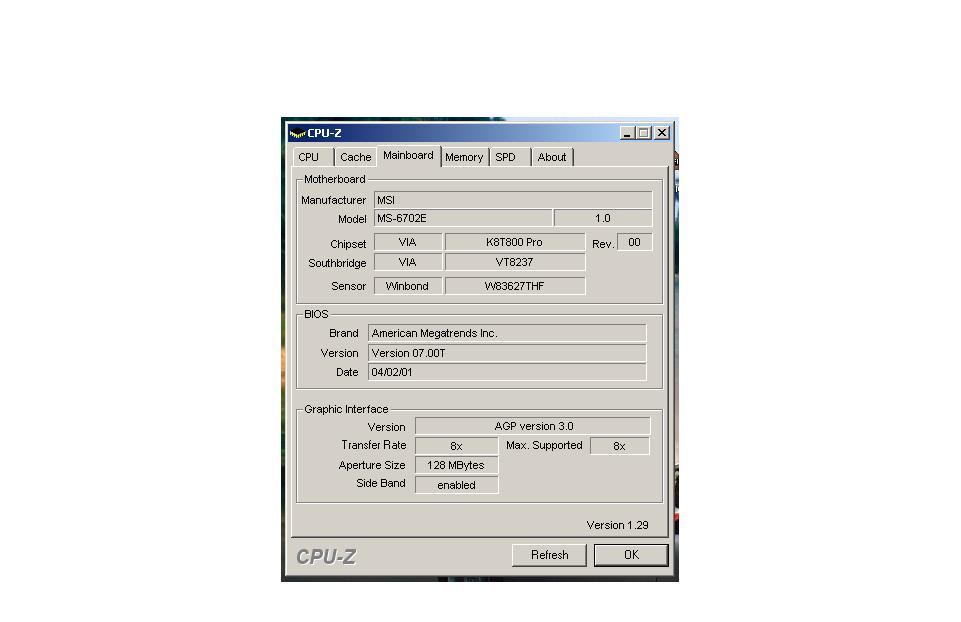
Task: Click the model revision field 1.0
Action: 602,218
